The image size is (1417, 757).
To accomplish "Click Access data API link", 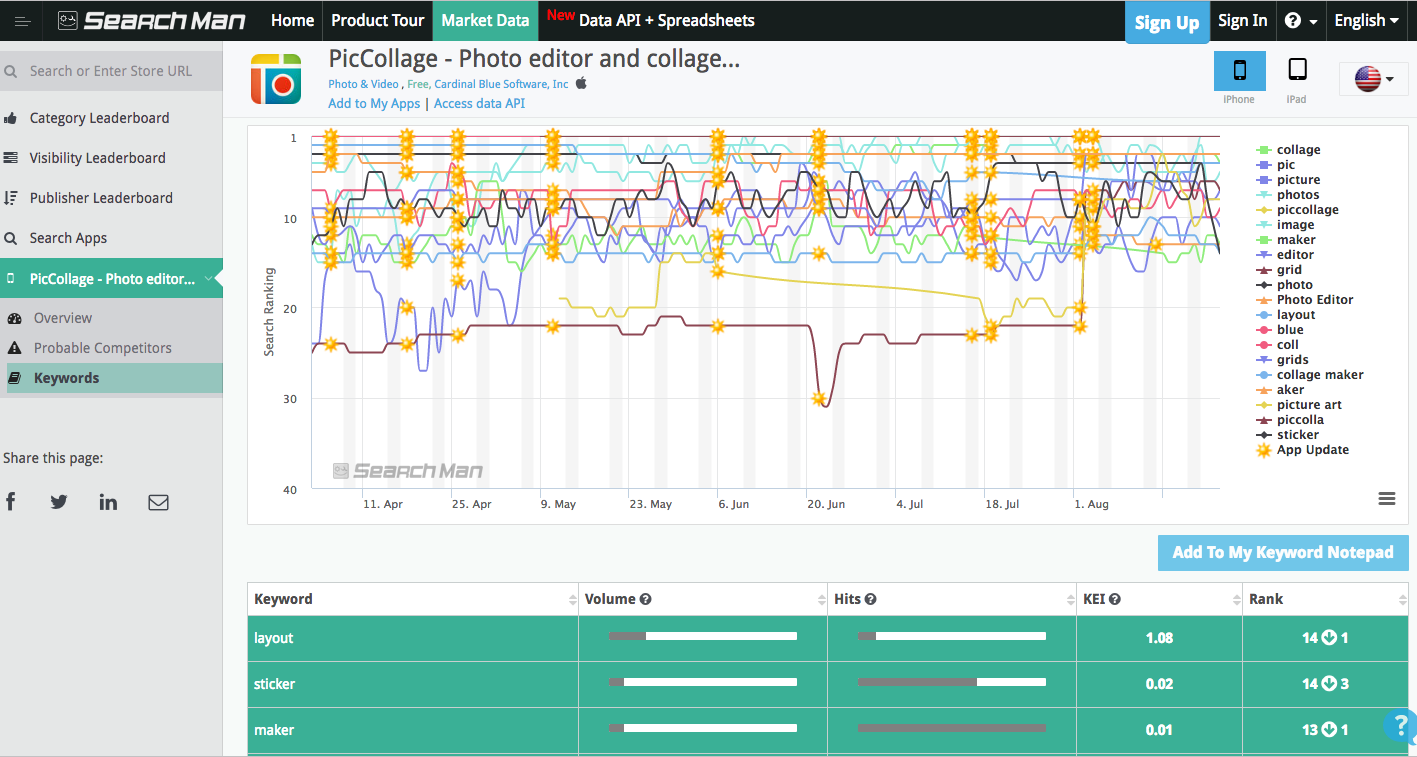I will 479,103.
